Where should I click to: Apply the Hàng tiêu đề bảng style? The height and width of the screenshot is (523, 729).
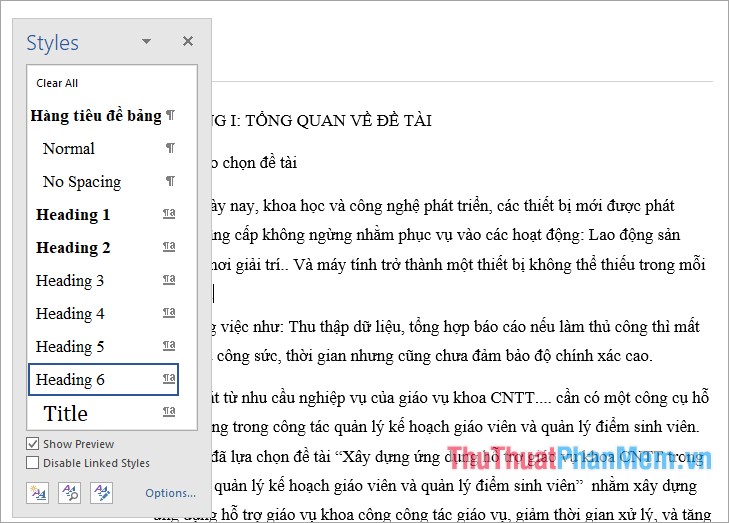pyautogui.click(x=103, y=115)
